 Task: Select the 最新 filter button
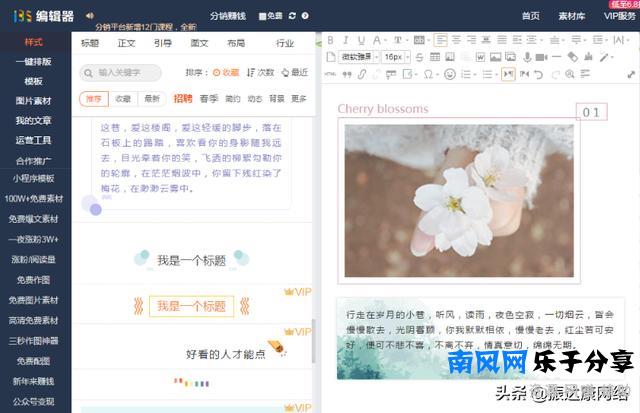152,99
